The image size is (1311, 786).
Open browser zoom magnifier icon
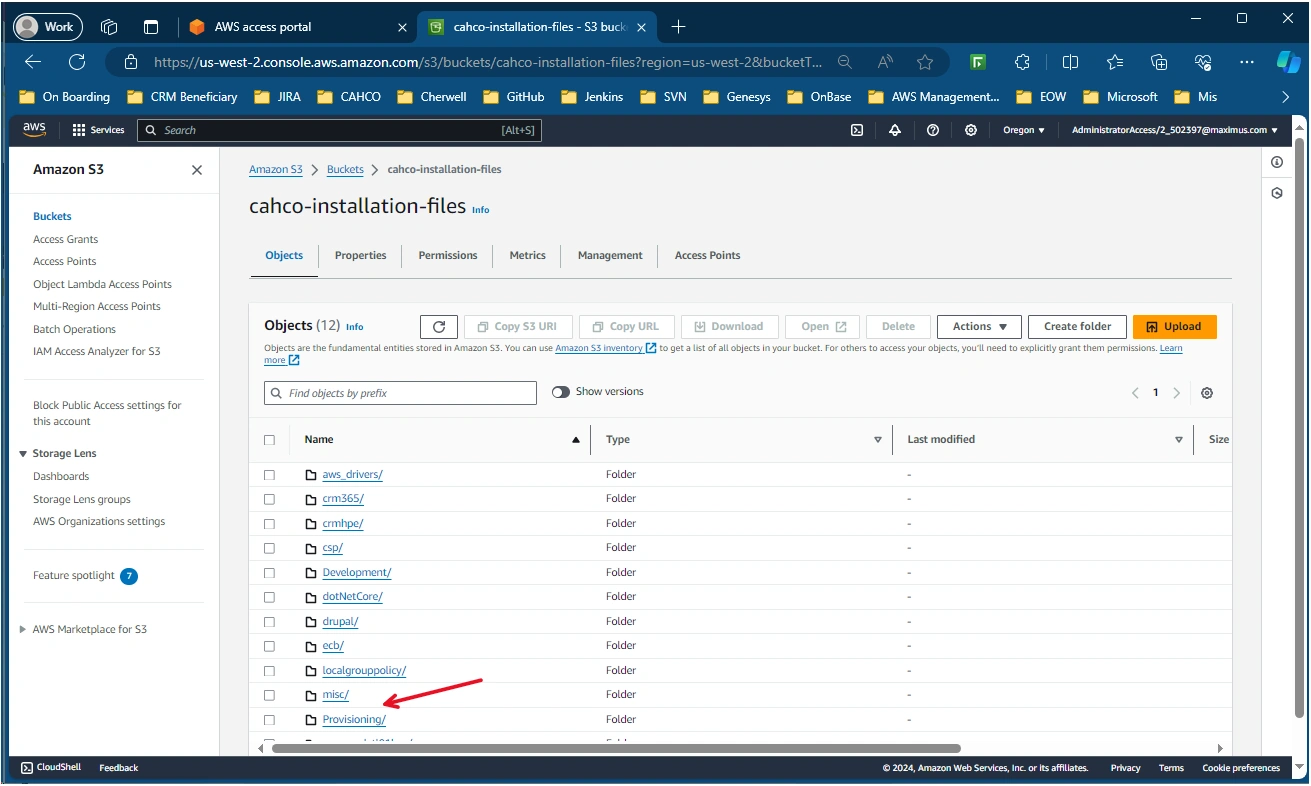(x=845, y=62)
